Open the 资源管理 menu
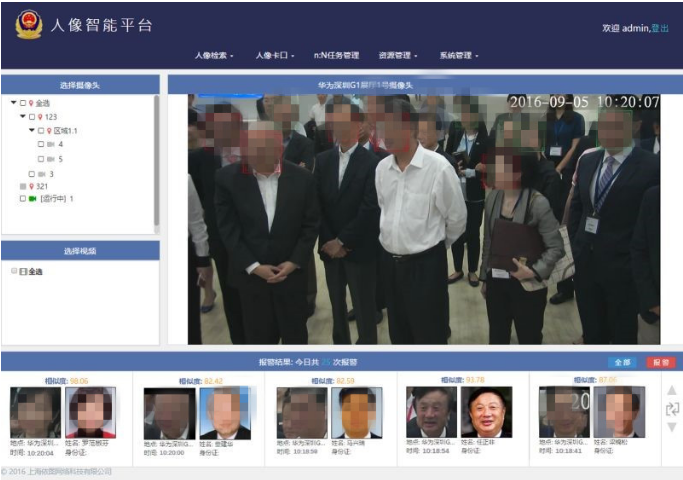This screenshot has height=480, width=683. tap(398, 55)
